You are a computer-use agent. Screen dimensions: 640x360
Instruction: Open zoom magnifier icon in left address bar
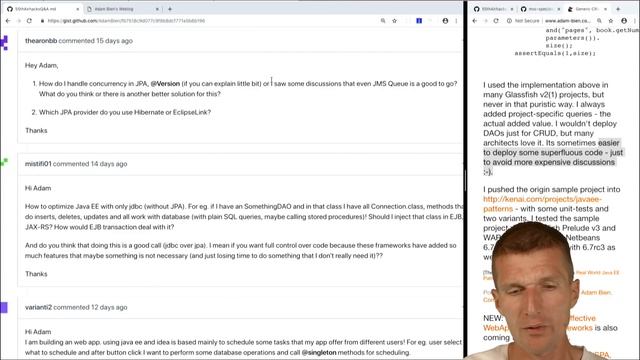pos(383,21)
